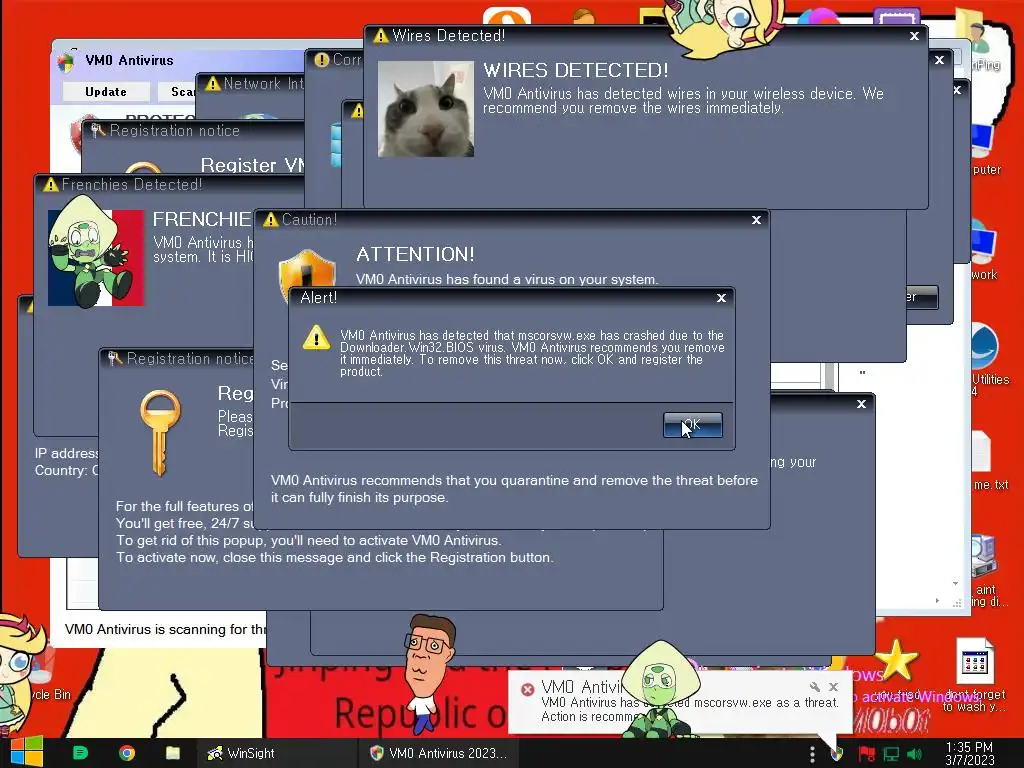Show hidden tray icons via the three dots
Viewport: 1024px width, 768px height.
[x=812, y=754]
